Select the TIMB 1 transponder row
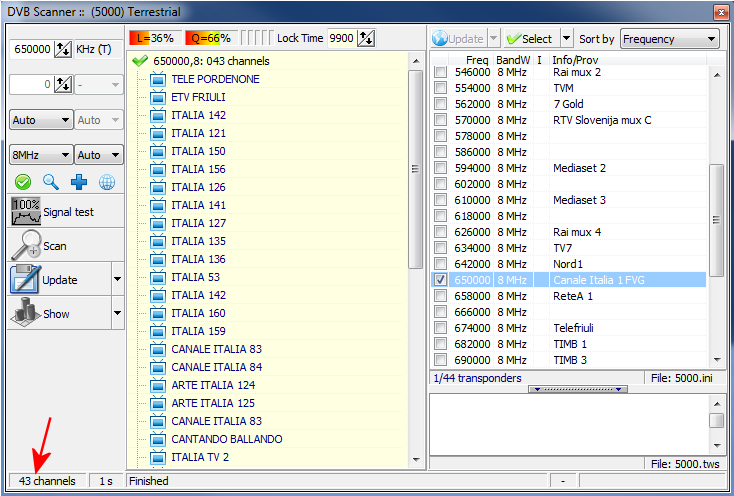This screenshot has height=496, width=734. pos(568,344)
